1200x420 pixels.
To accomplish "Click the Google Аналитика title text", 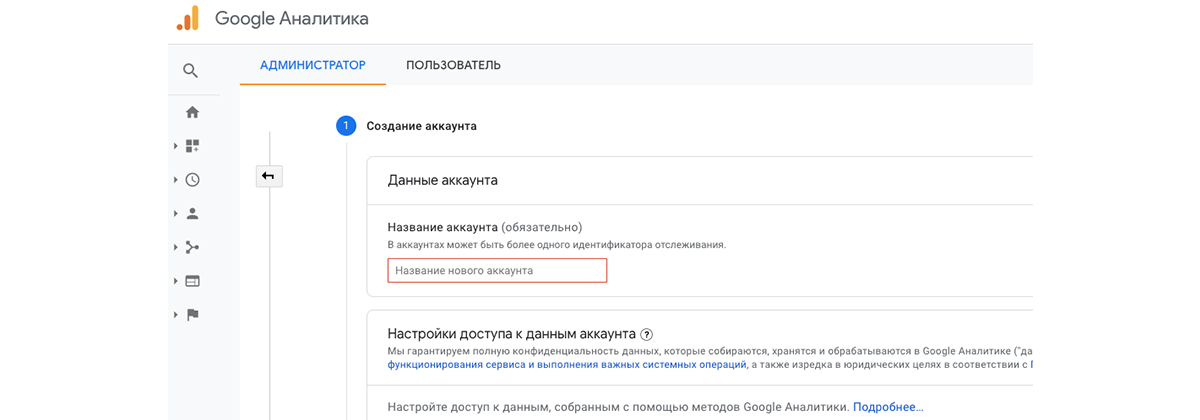I will (292, 18).
